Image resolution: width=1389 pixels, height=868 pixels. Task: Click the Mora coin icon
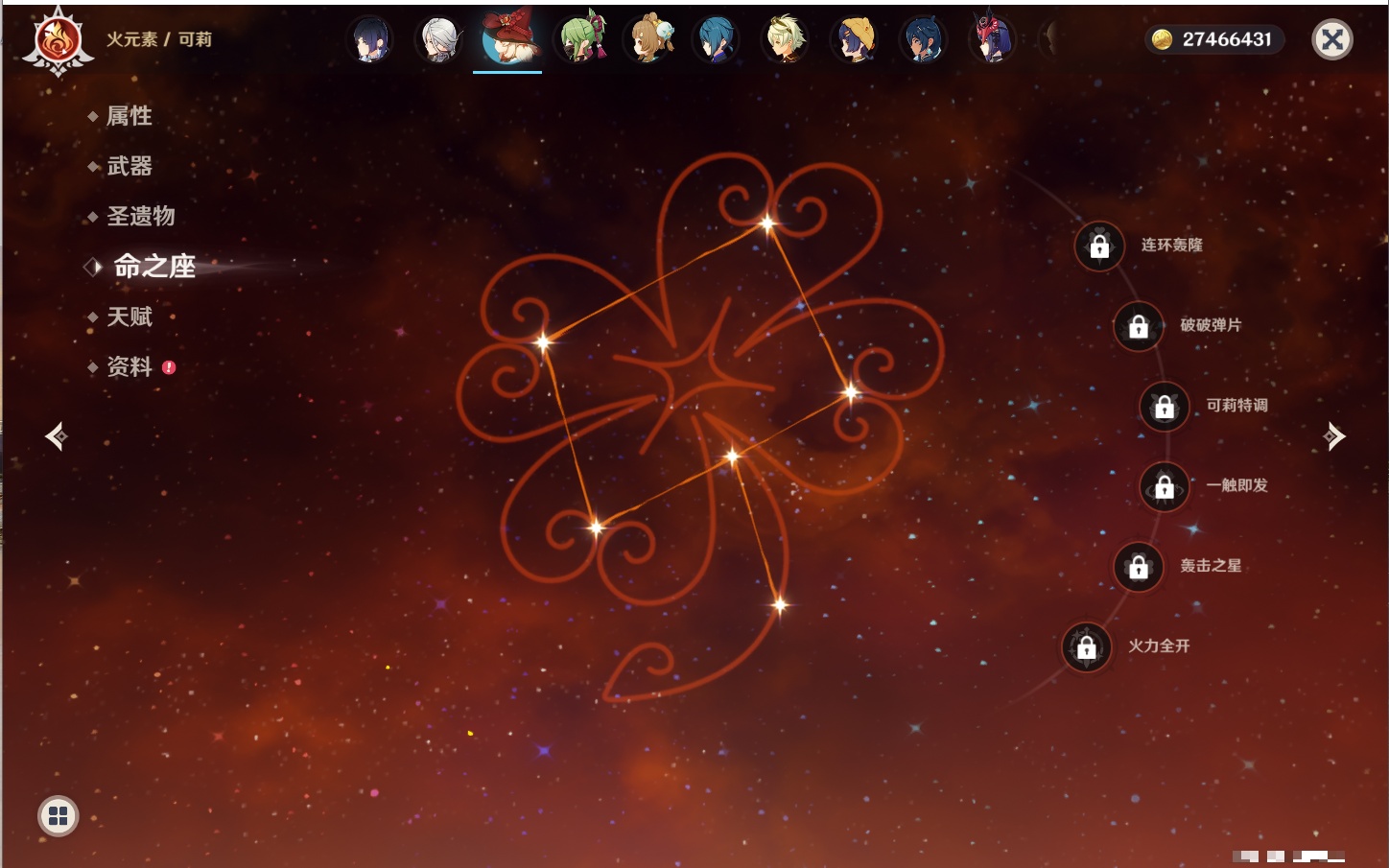(x=1163, y=39)
